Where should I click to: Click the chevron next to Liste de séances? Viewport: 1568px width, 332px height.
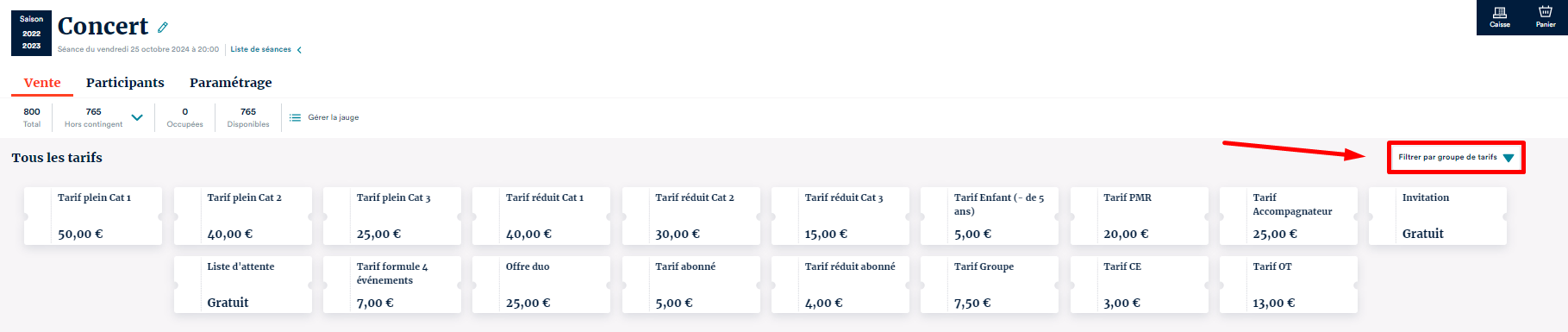click(299, 50)
